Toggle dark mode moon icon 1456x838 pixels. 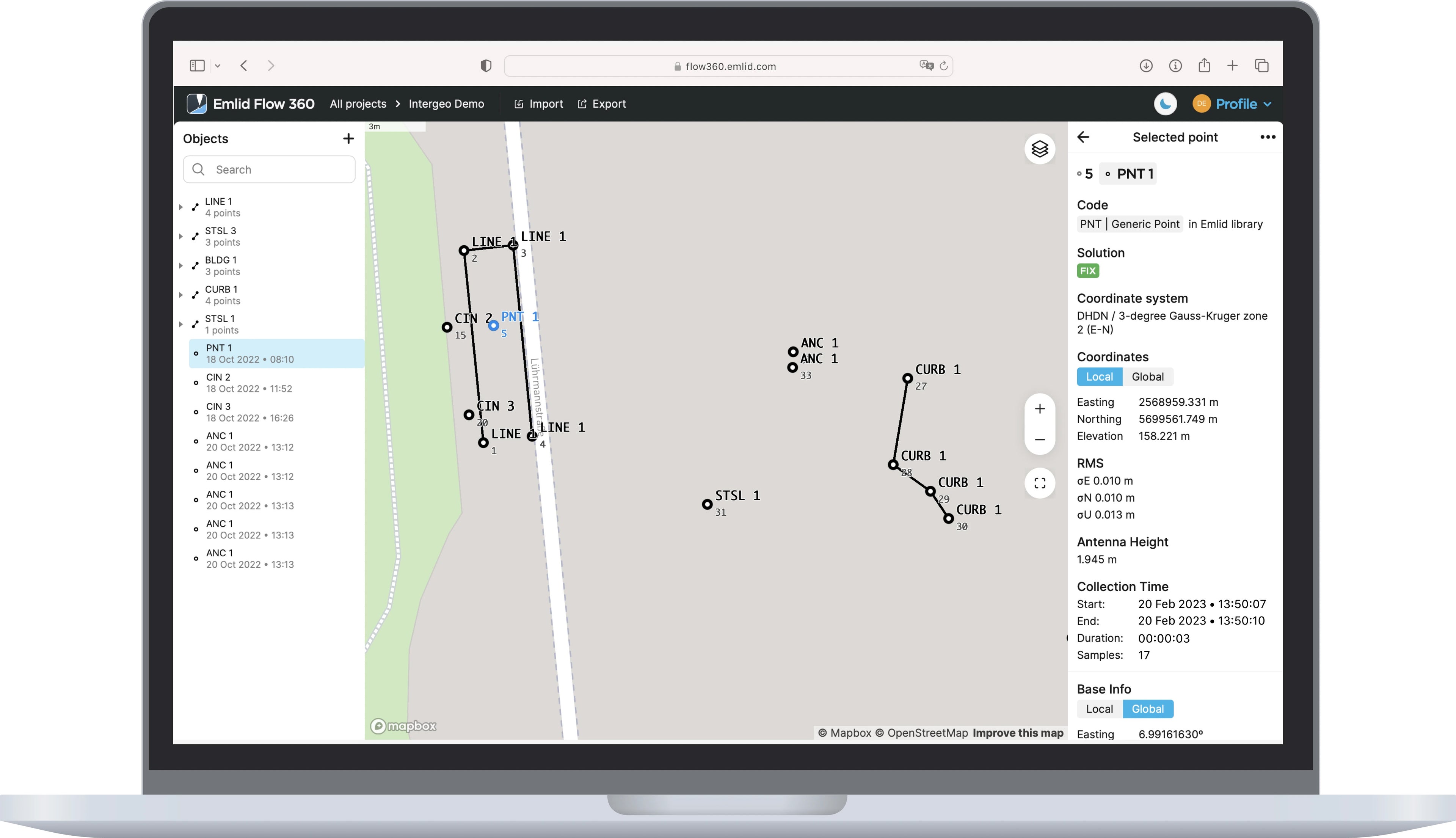tap(1165, 104)
